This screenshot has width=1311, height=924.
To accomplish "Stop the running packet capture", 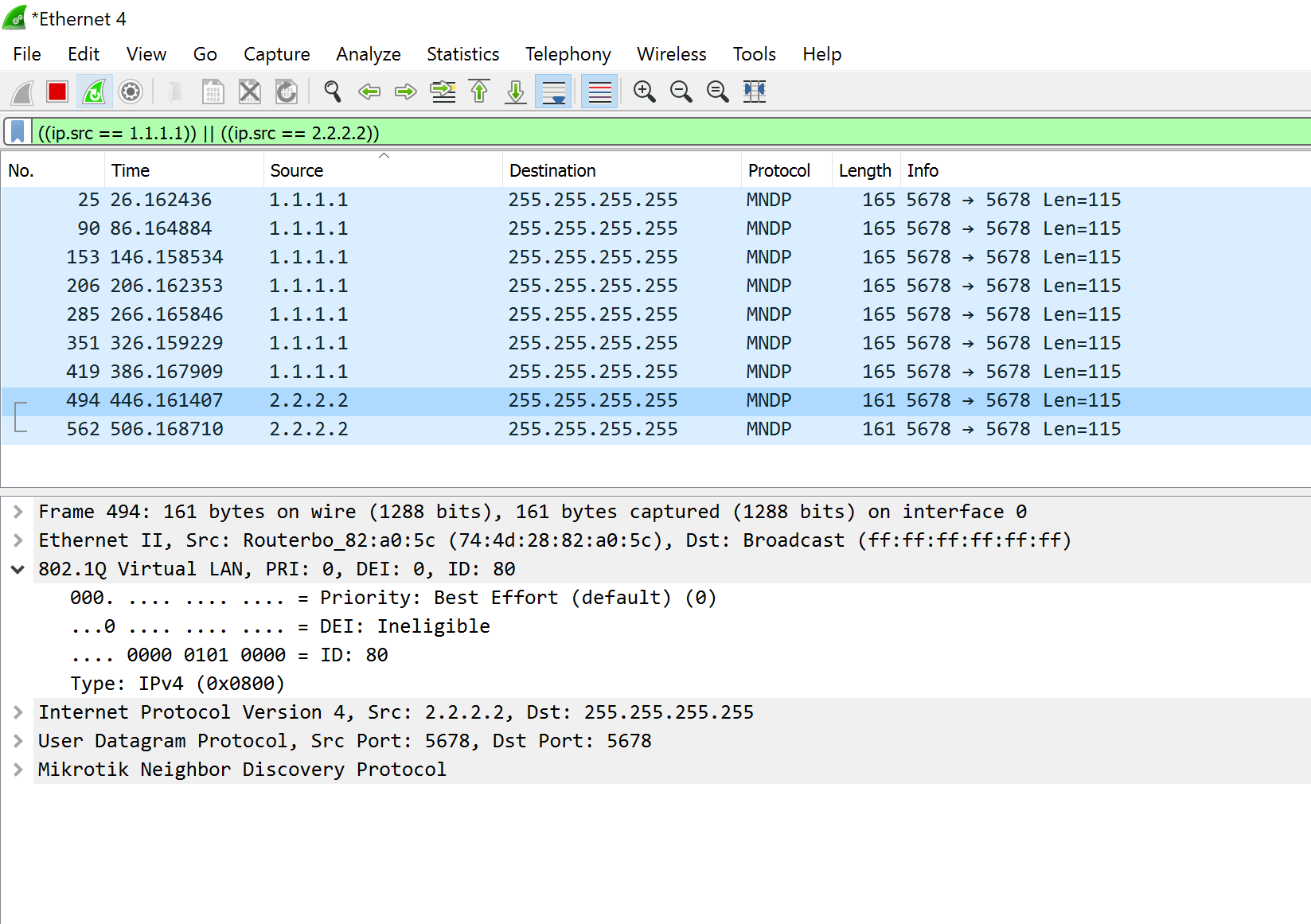I will (57, 92).
